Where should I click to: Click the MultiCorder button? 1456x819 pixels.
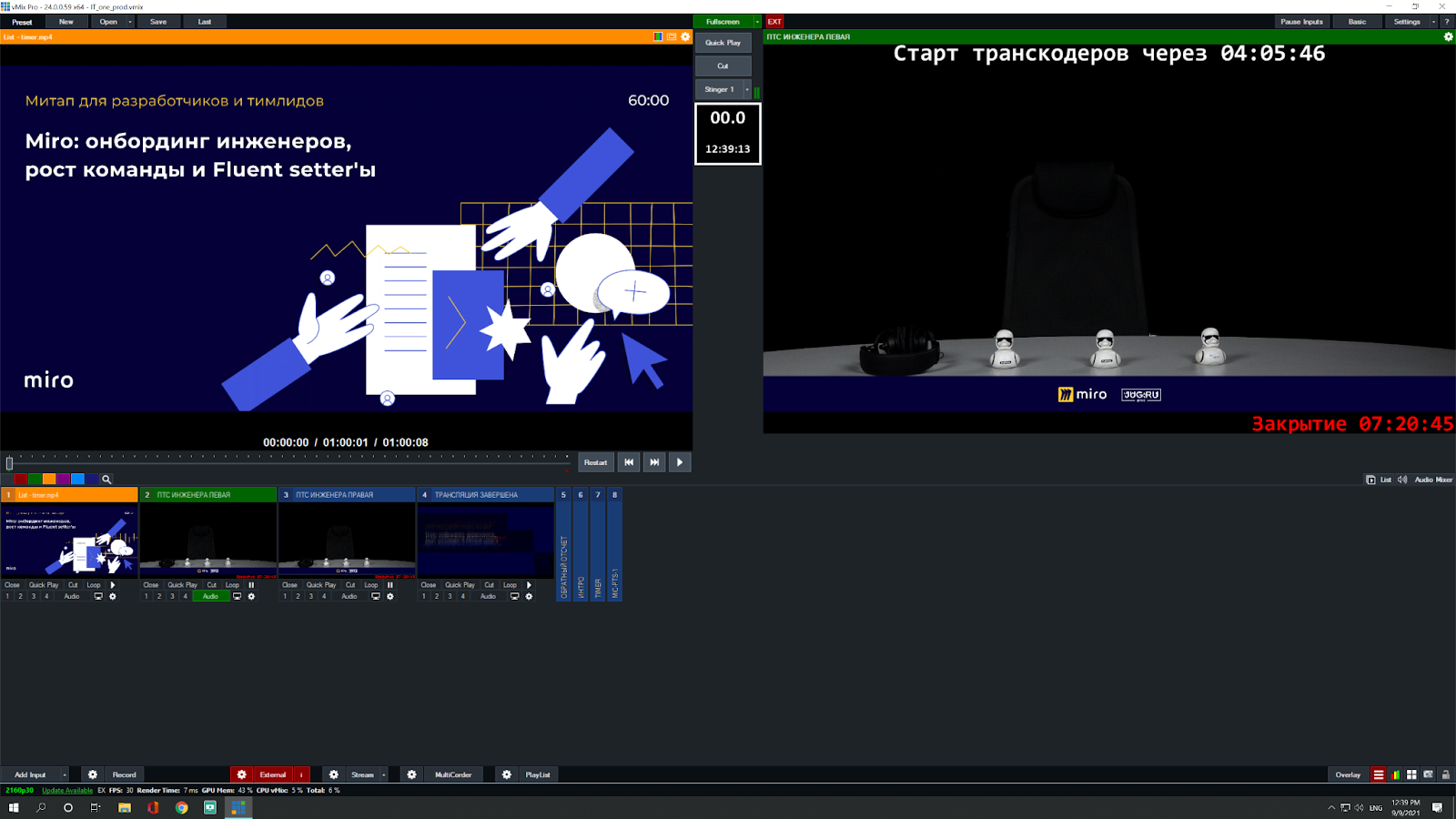pyautogui.click(x=453, y=774)
